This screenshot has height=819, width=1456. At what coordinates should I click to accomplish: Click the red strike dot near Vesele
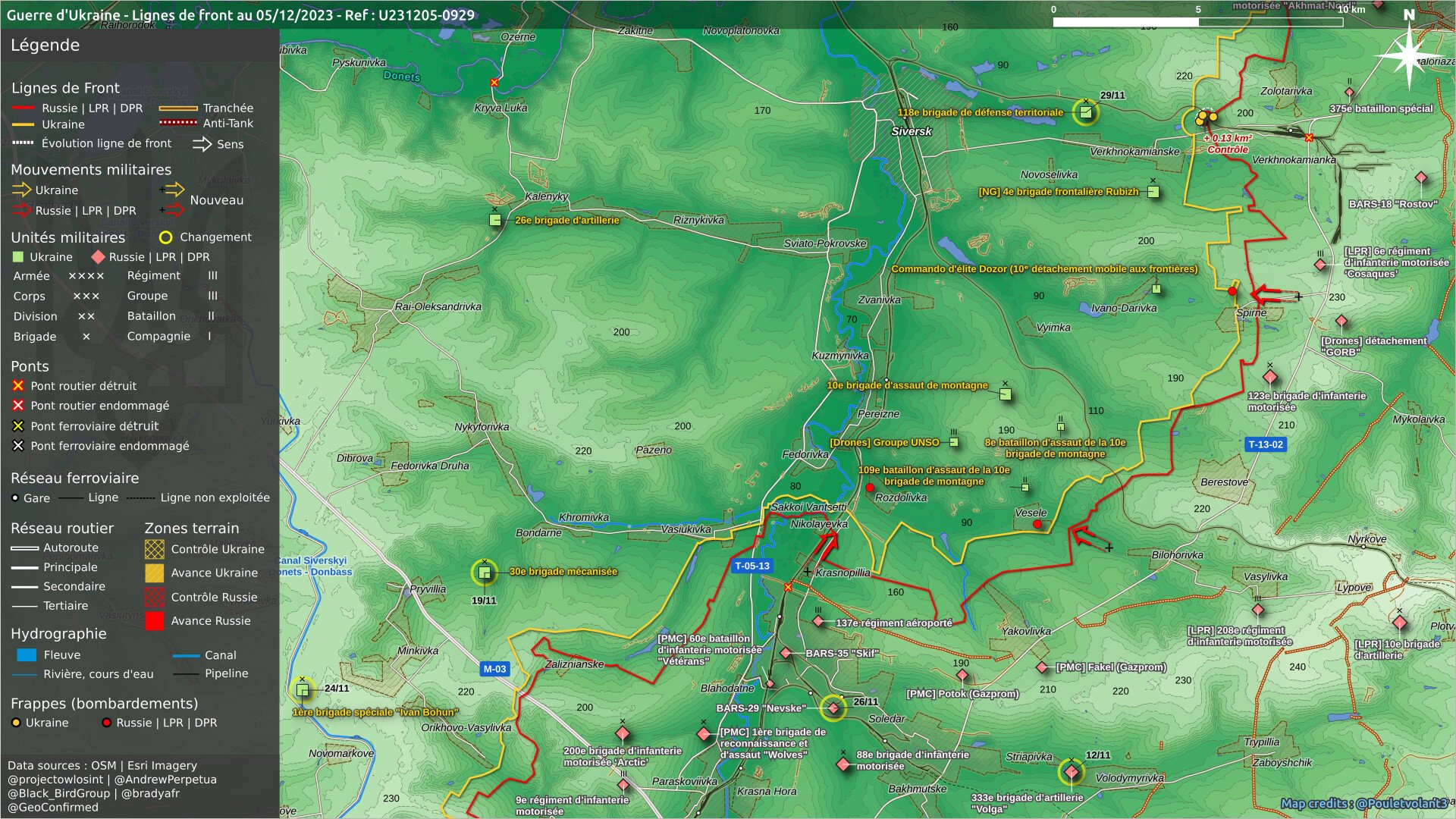click(x=1037, y=524)
